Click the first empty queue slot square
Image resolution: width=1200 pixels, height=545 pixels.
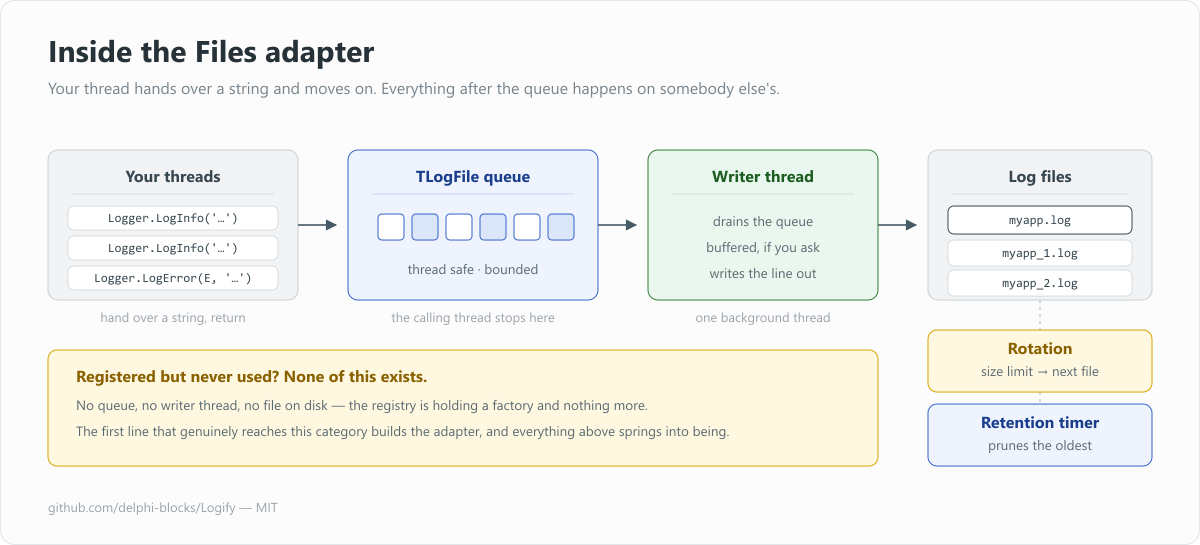click(391, 227)
